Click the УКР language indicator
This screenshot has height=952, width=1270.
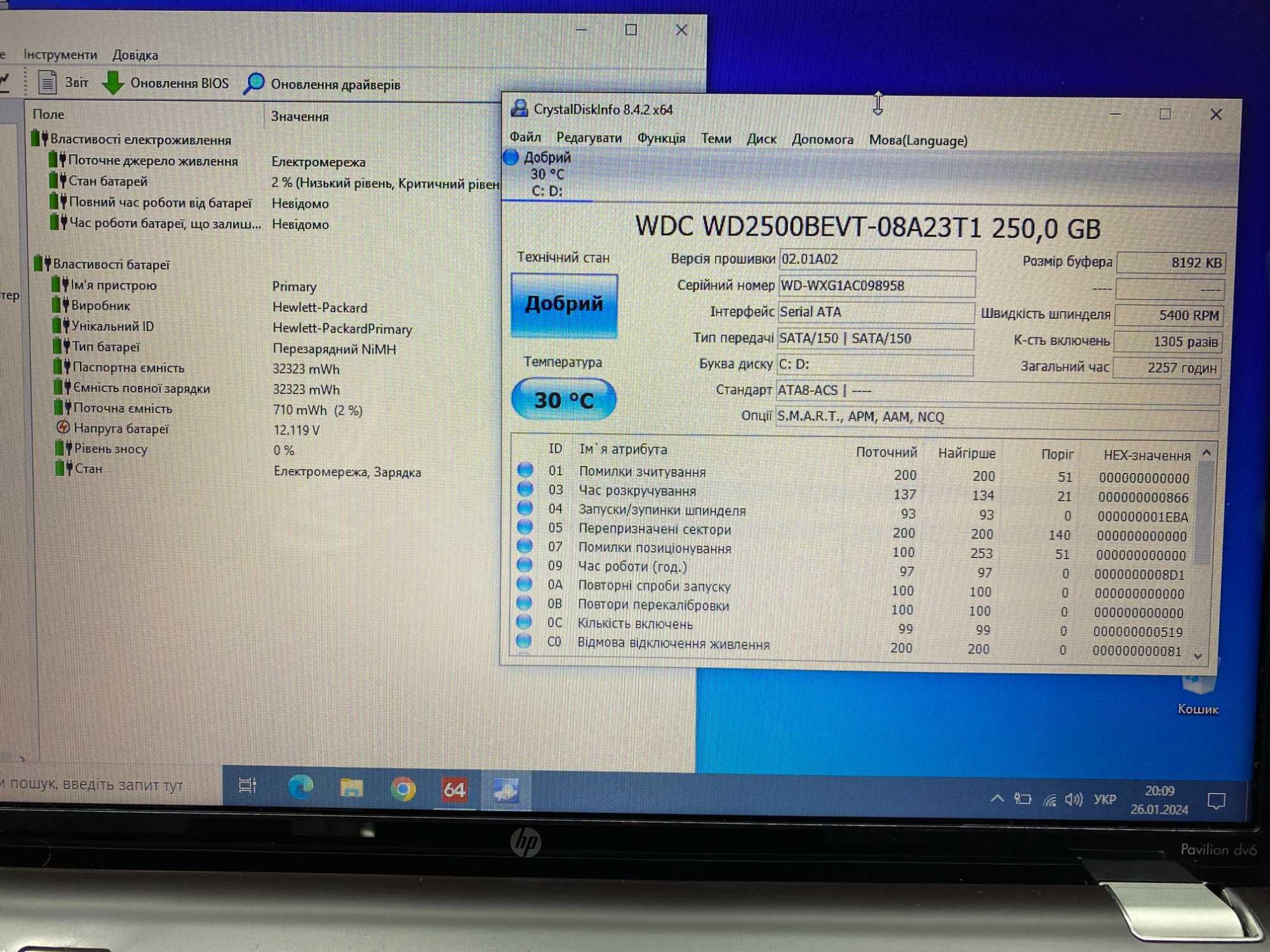1104,799
